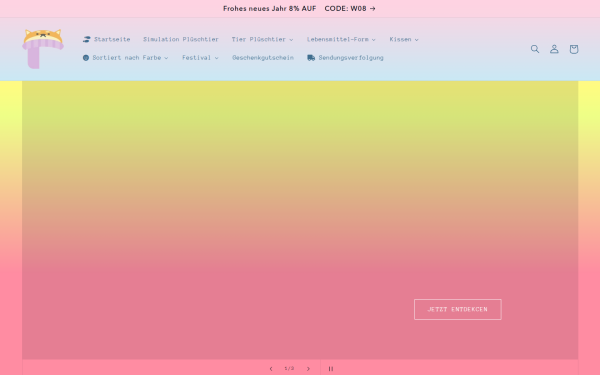
Task: Expand the Lebensmittel-Form dropdown
Action: 341,39
